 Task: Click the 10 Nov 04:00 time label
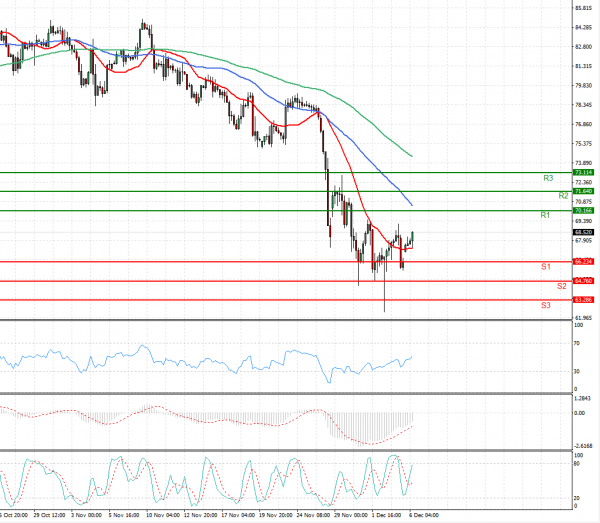click(162, 516)
